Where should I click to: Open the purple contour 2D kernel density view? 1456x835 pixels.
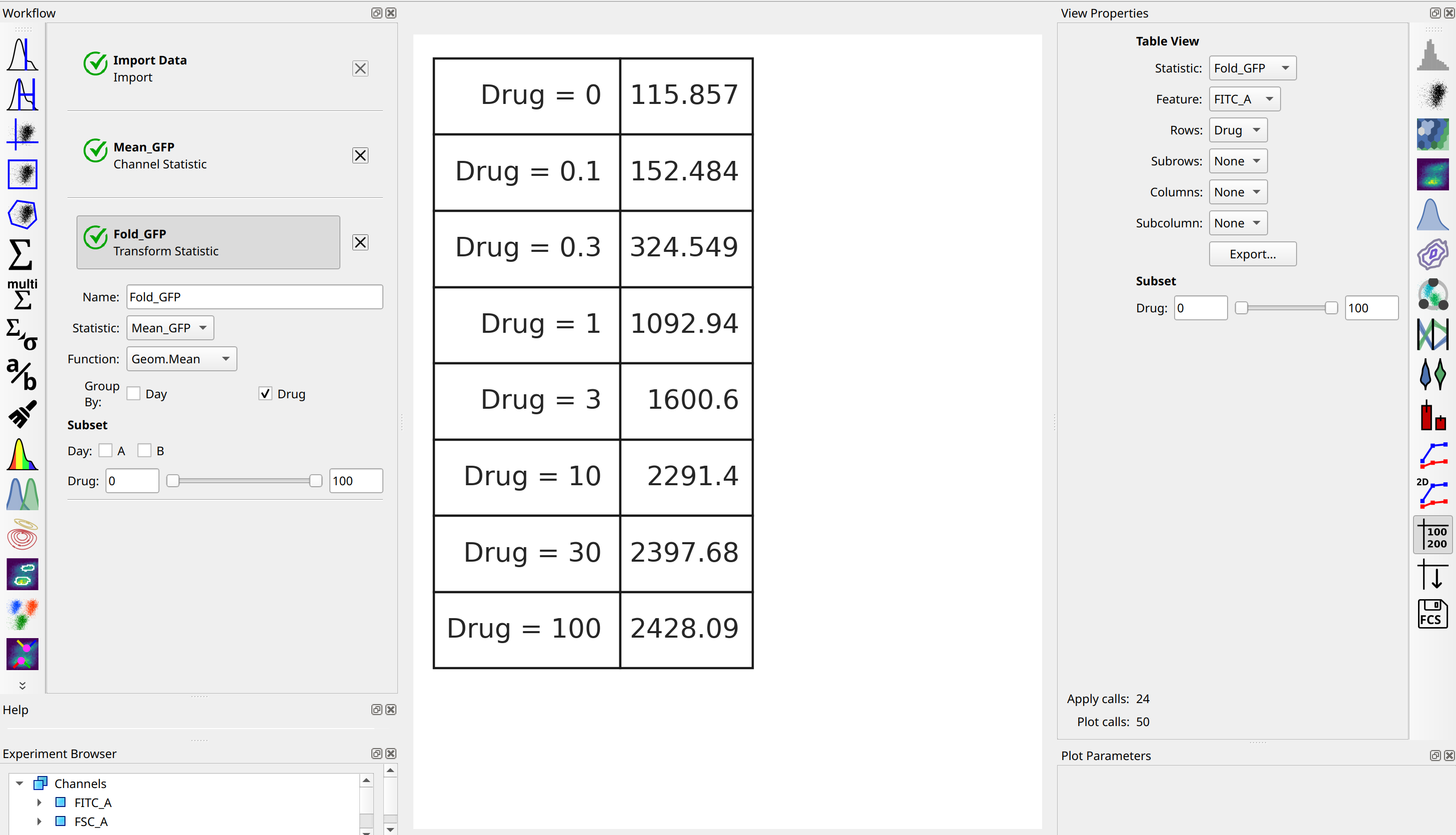coord(1433,254)
